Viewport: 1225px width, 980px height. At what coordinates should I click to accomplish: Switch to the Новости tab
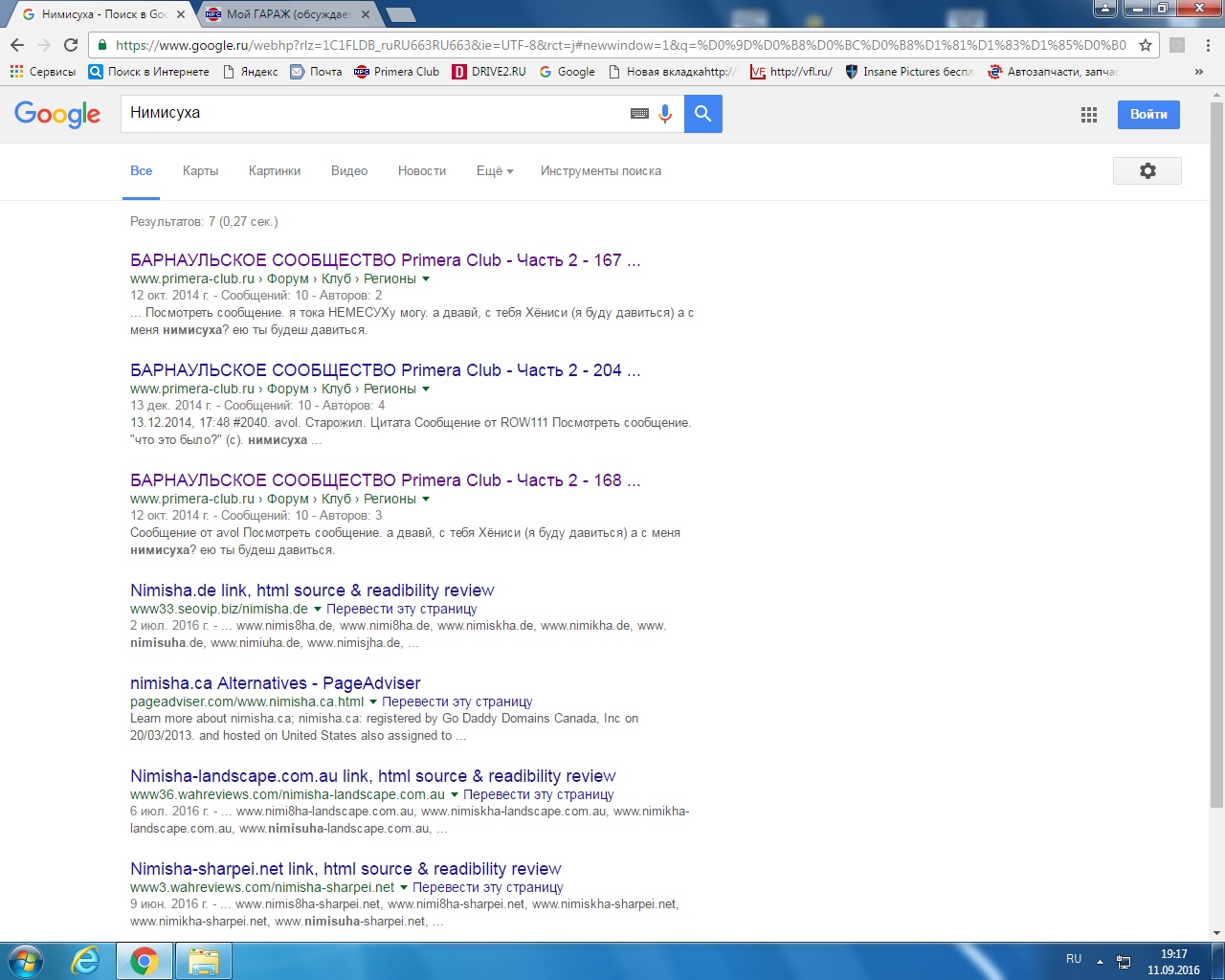[x=422, y=171]
